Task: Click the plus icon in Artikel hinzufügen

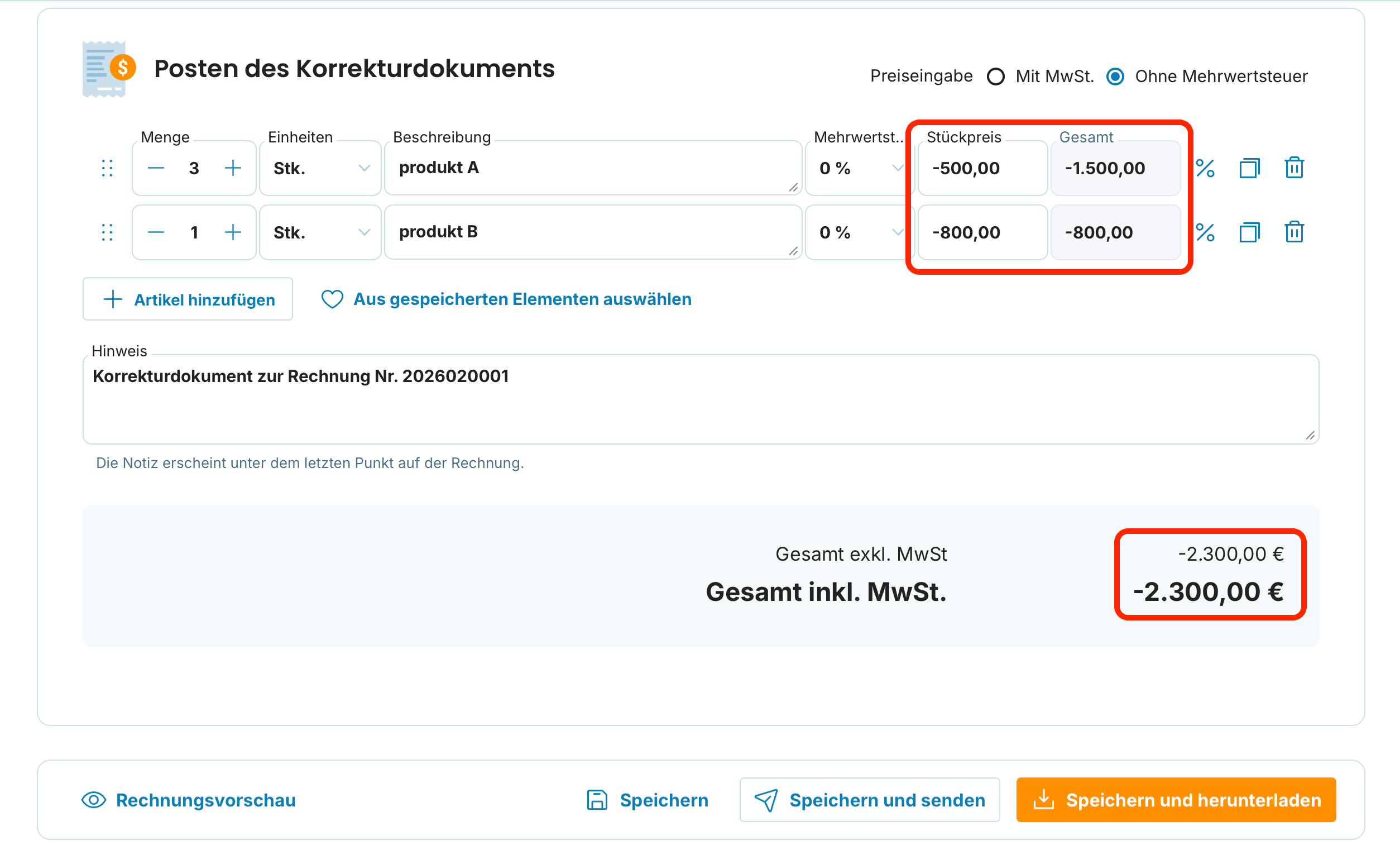Action: [113, 299]
